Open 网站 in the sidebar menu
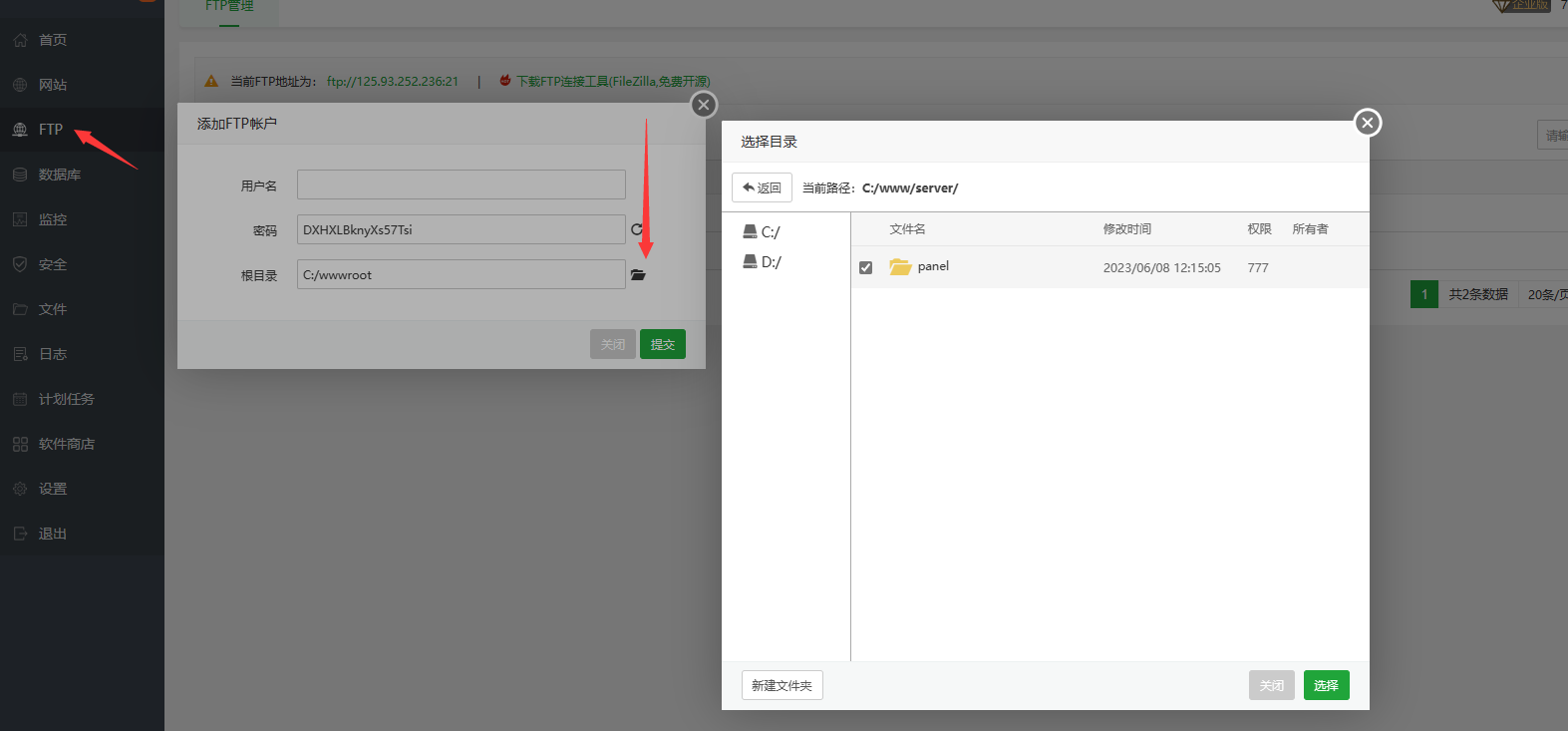This screenshot has height=731, width=1568. point(53,85)
